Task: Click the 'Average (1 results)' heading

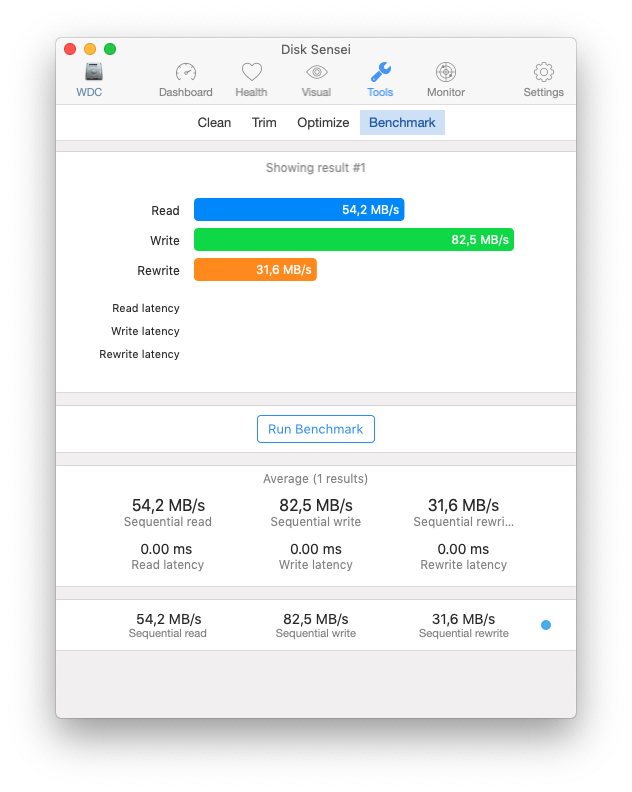Action: pyautogui.click(x=316, y=479)
